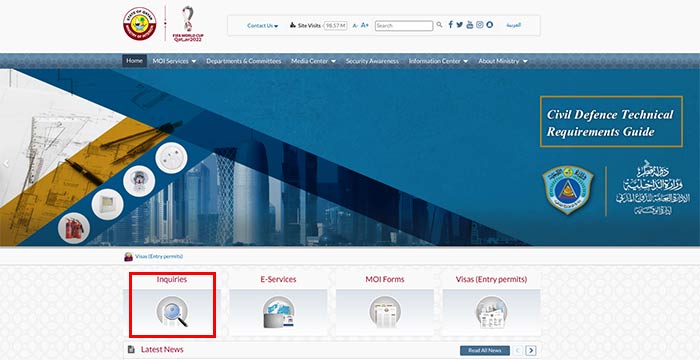Open the Instagram social link
700x360 pixels.
coord(479,25)
